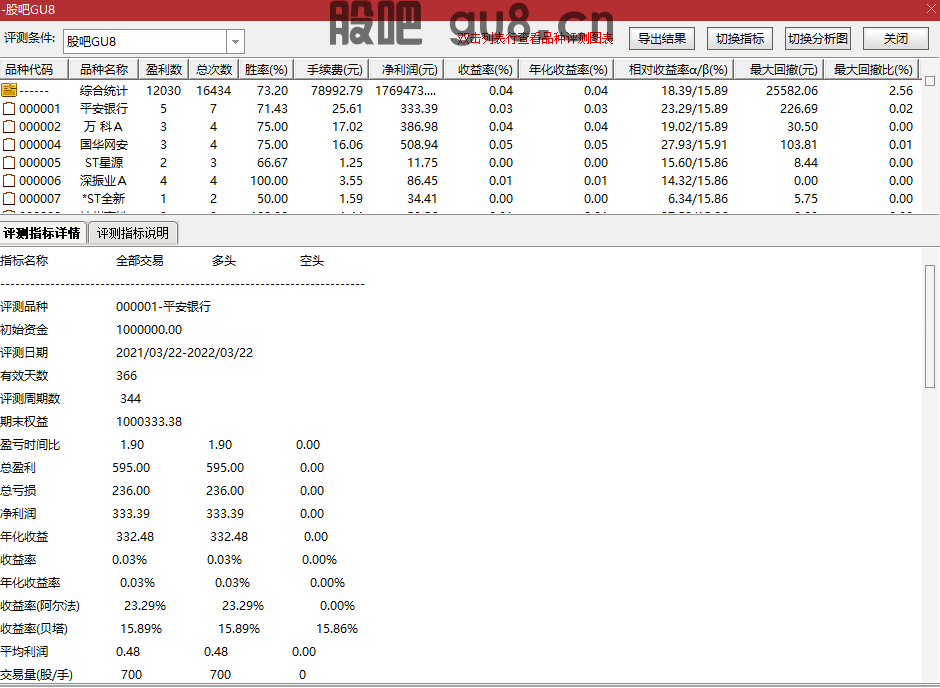Click the 226.69 drawdown value

point(799,108)
